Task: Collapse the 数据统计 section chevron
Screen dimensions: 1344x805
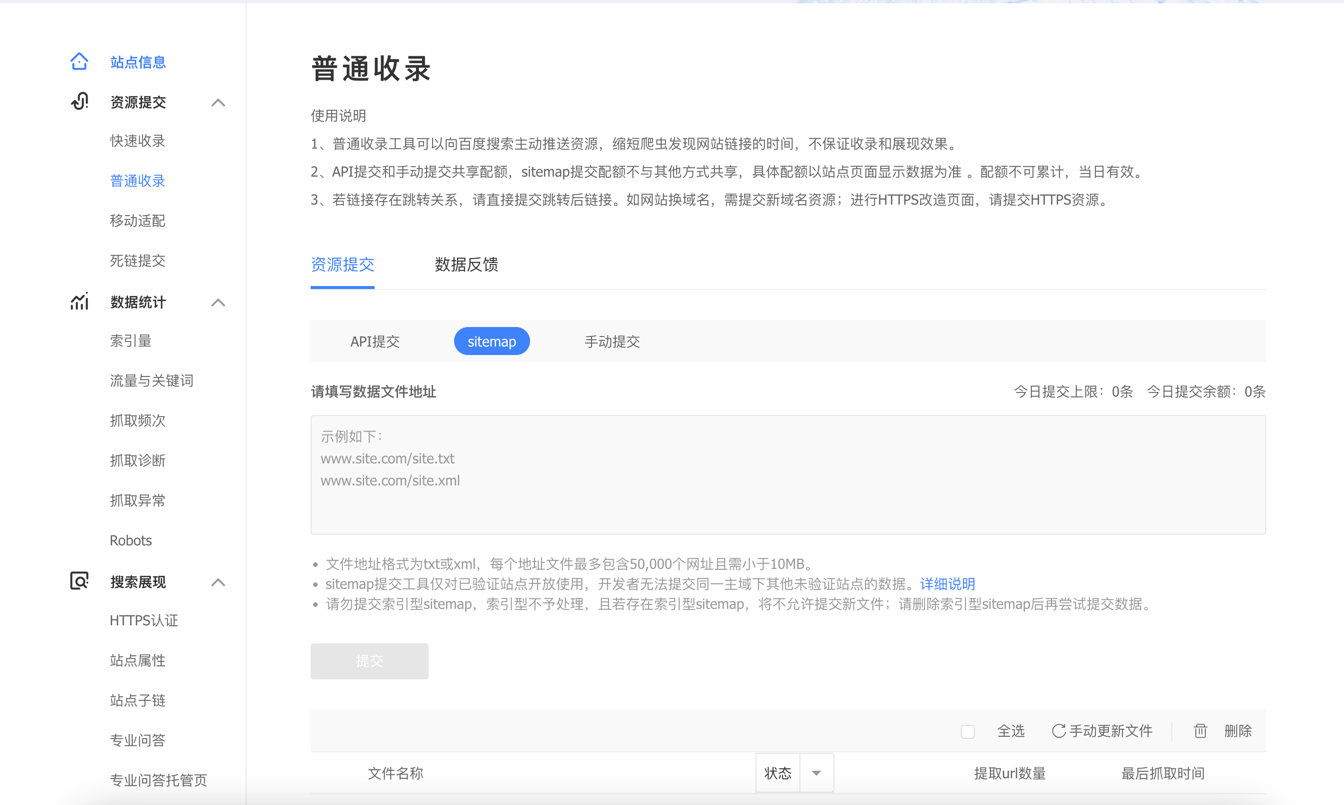Action: pyautogui.click(x=218, y=302)
